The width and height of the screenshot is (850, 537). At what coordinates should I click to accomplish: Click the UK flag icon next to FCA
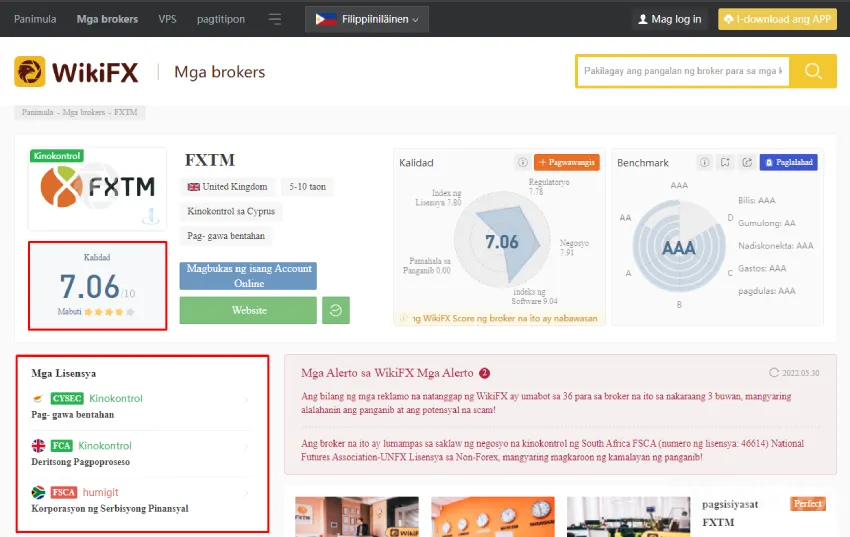pos(38,445)
